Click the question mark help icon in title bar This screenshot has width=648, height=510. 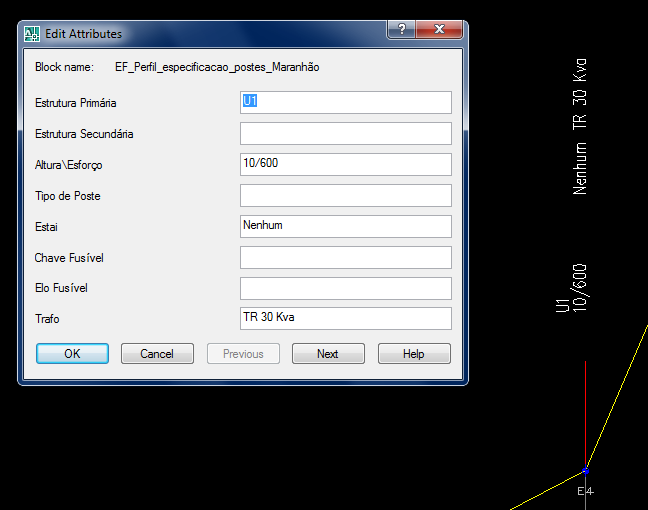coord(402,29)
